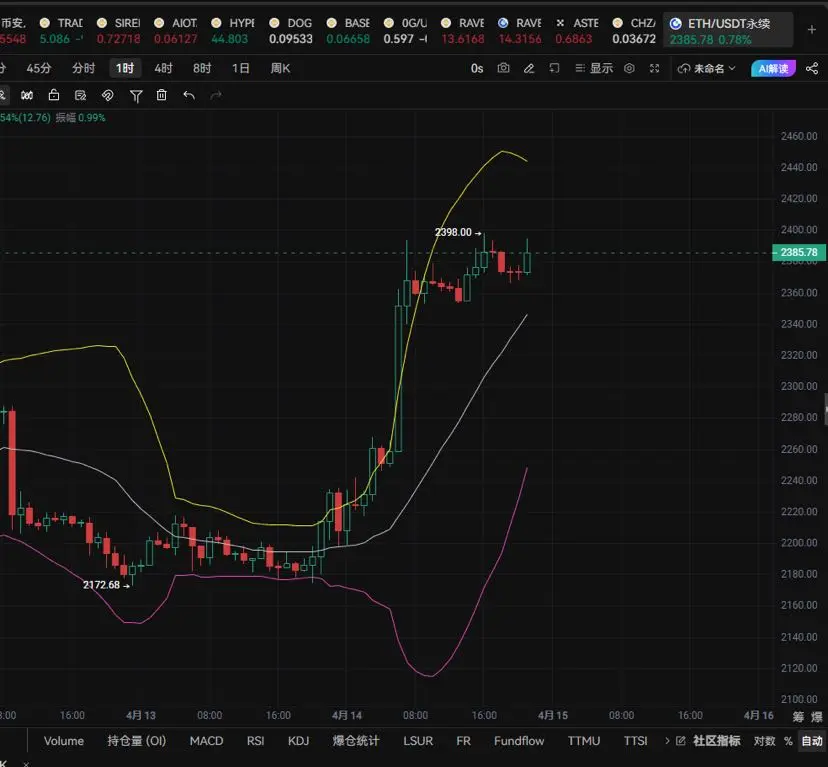Select the 1时 timeframe
The image size is (828, 767).
click(x=125, y=68)
